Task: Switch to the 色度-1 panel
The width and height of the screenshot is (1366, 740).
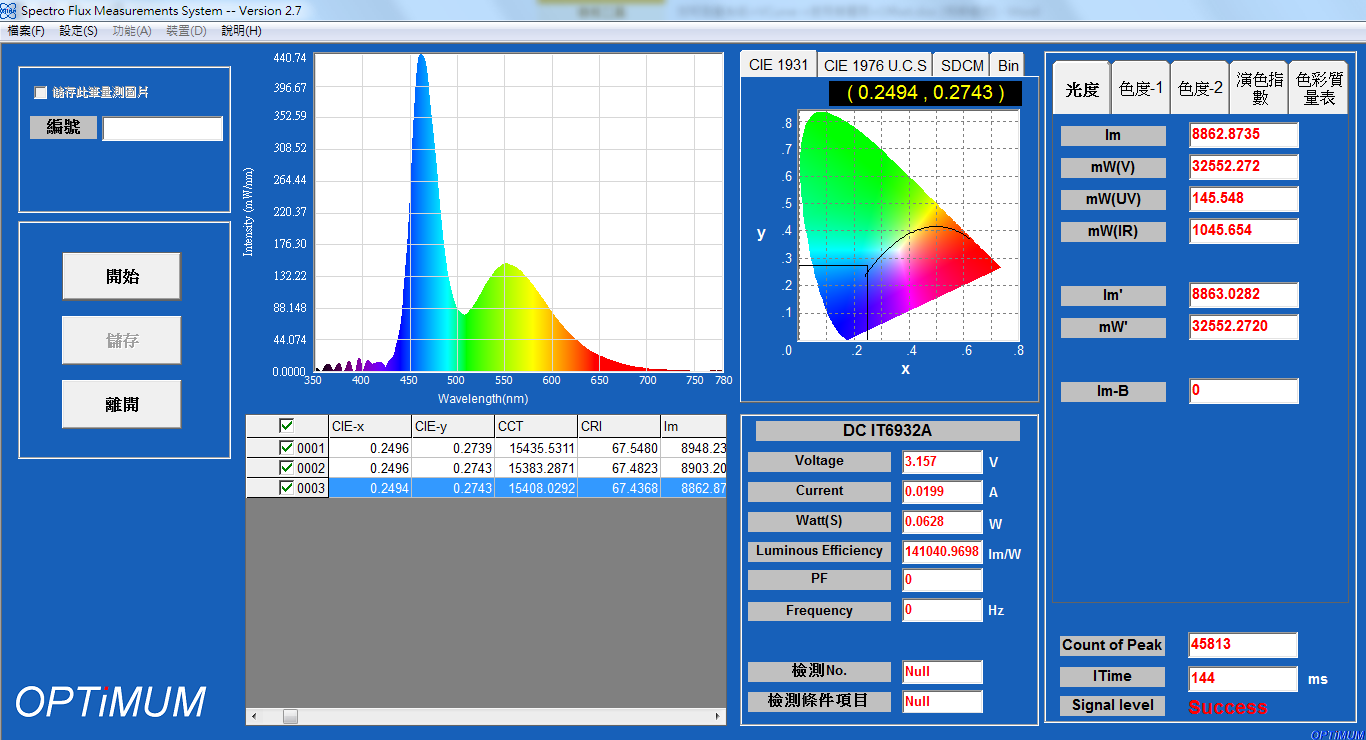Action: pos(1139,87)
